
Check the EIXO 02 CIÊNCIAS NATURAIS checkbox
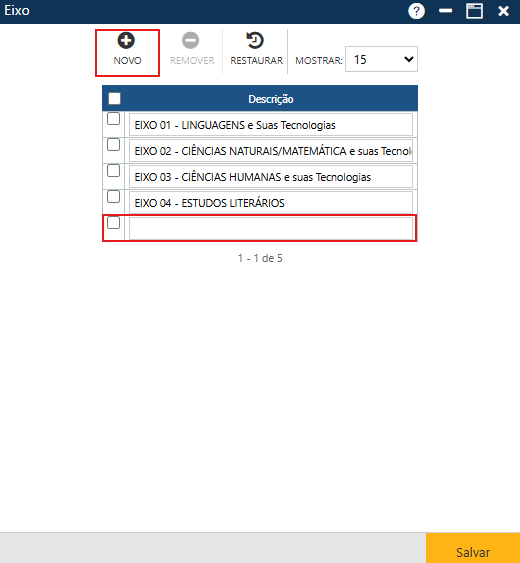pos(113,145)
